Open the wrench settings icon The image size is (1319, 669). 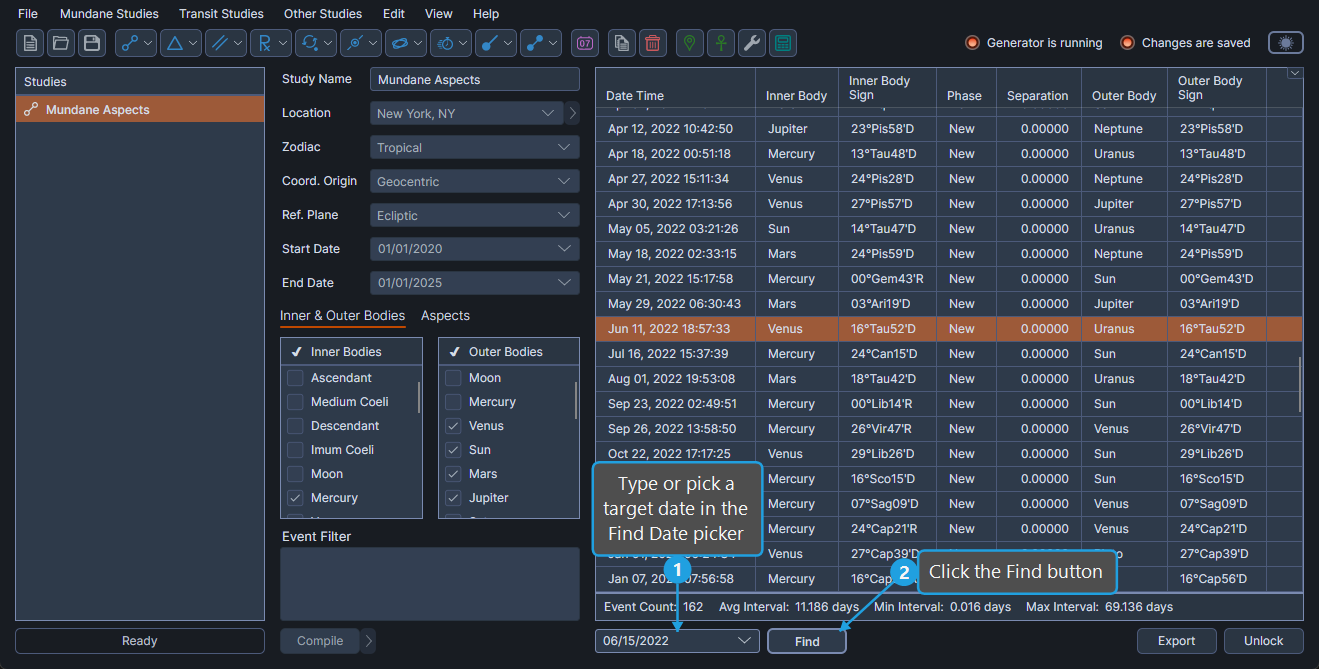pyautogui.click(x=752, y=43)
